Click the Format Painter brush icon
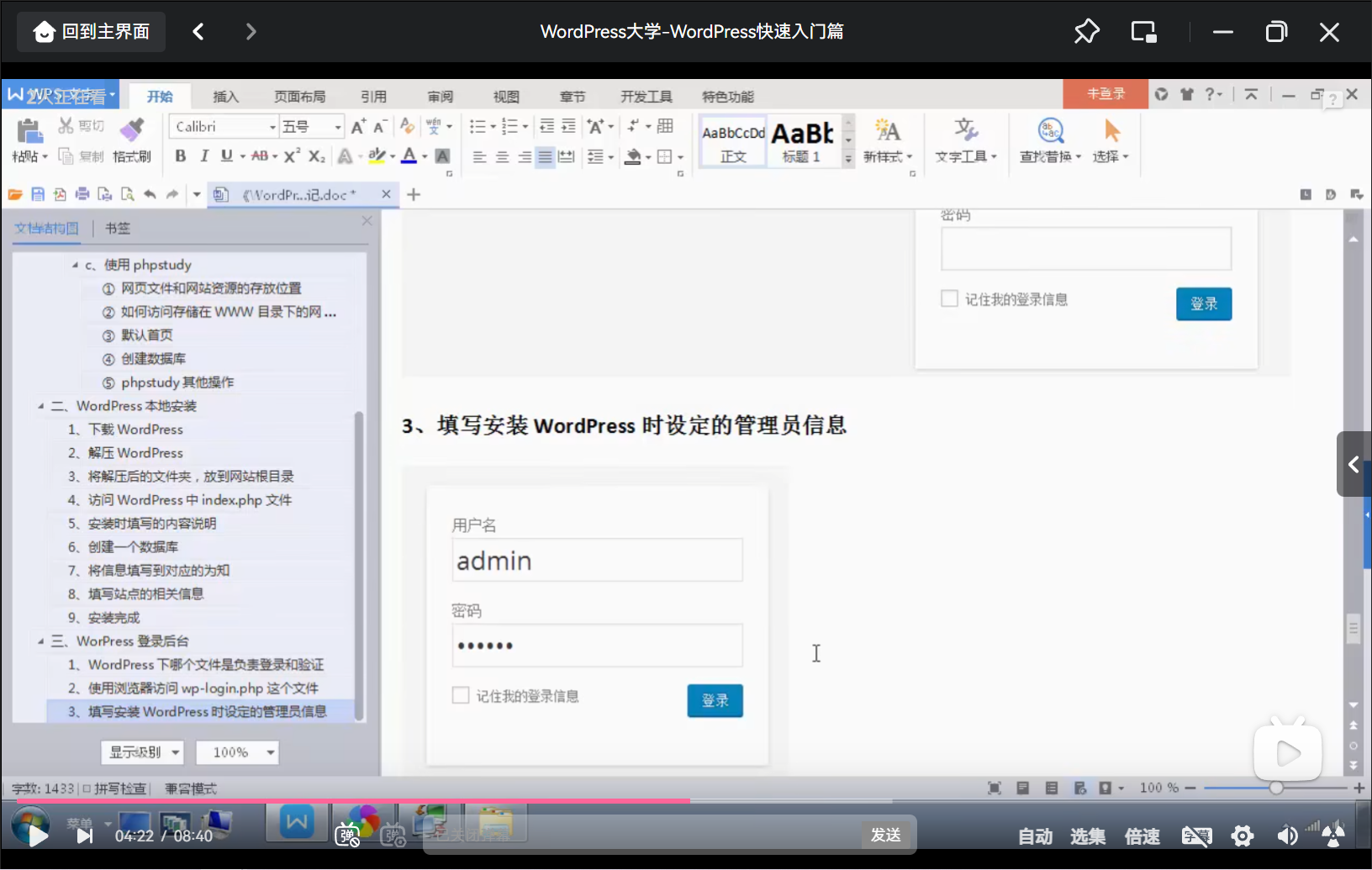This screenshot has width=1372, height=870. [x=132, y=129]
